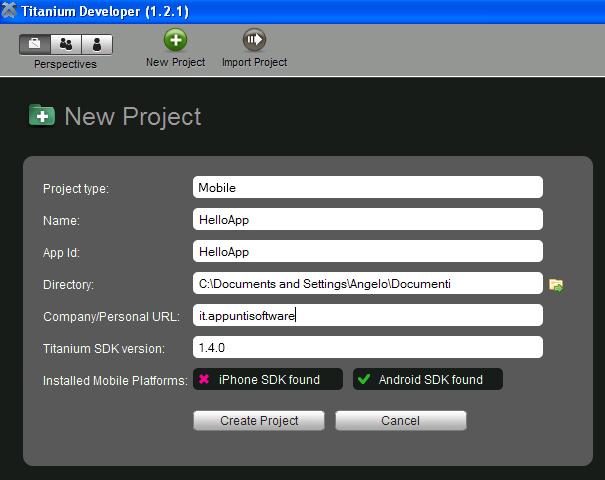Viewport: 605px width, 480px height.
Task: Click the New Project page heading
Action: click(x=133, y=116)
